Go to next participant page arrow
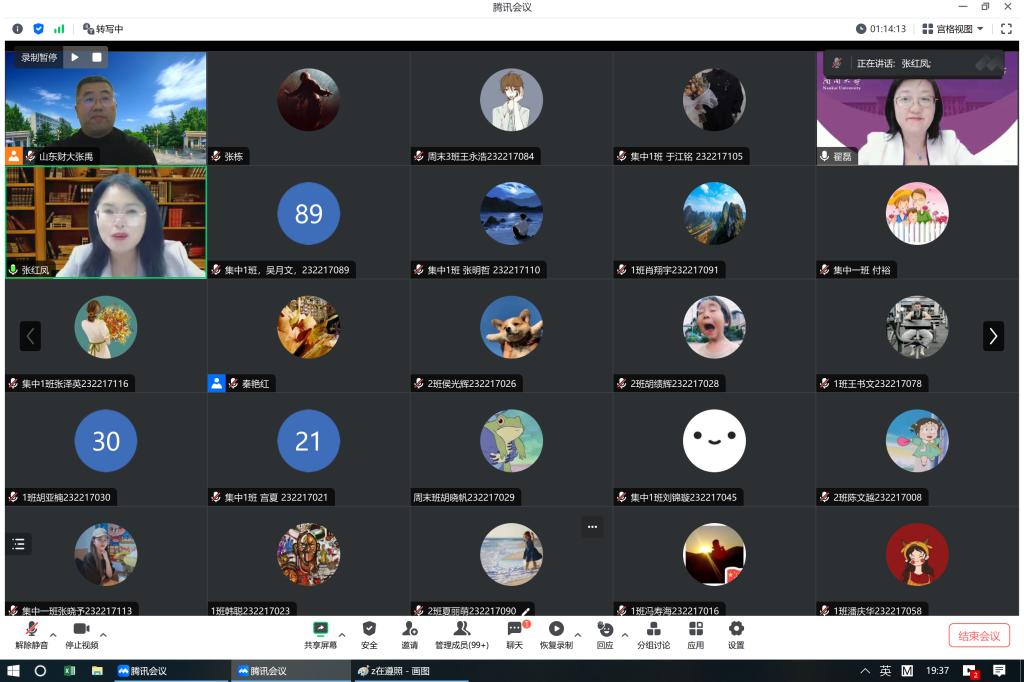The width and height of the screenshot is (1024, 682). pos(993,336)
